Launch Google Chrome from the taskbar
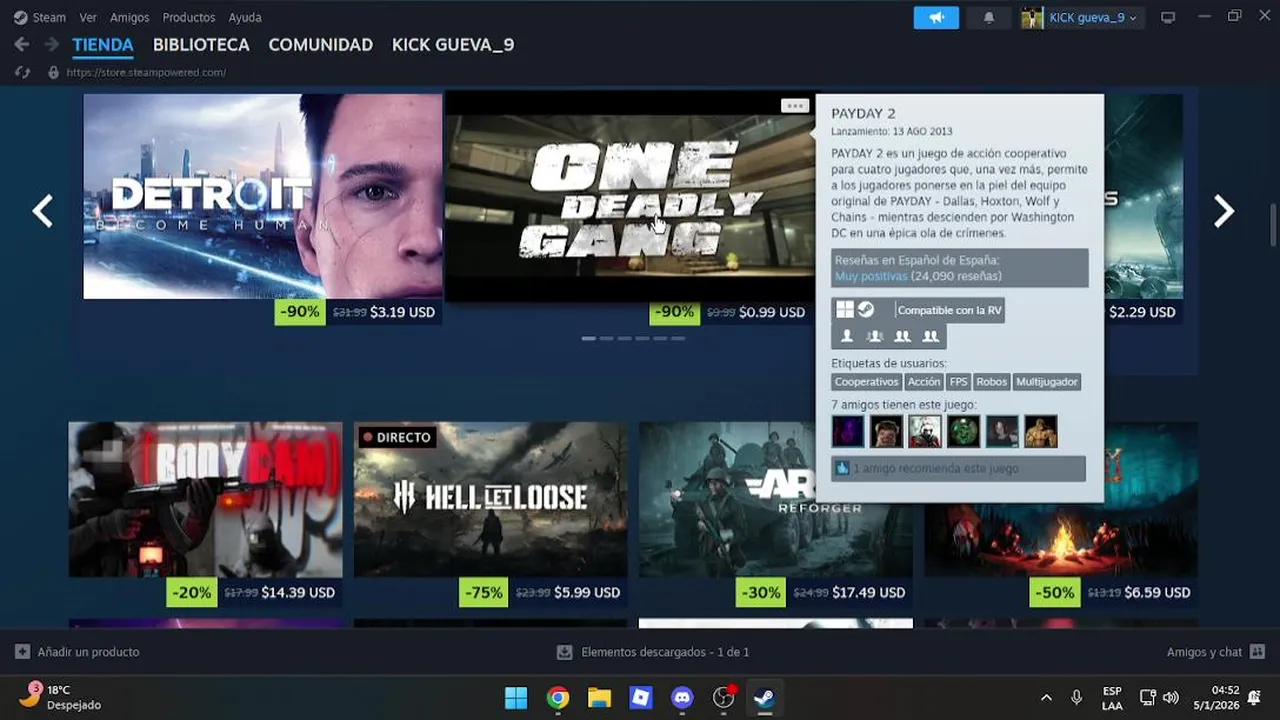This screenshot has height=720, width=1280. point(558,697)
